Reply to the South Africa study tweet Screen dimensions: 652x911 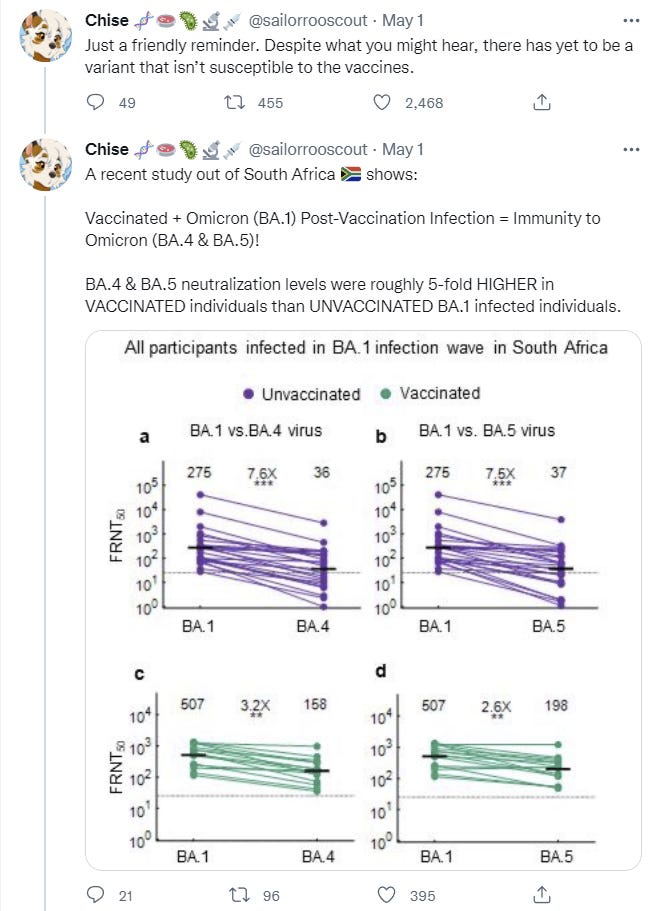[96, 895]
